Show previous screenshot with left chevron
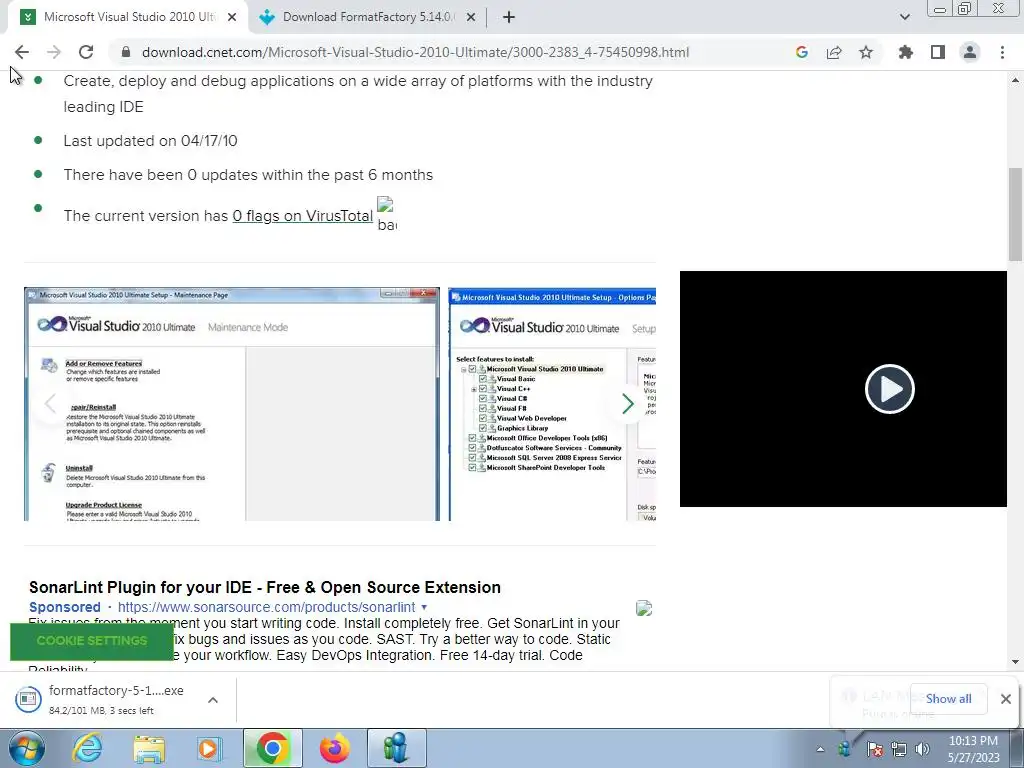The height and width of the screenshot is (768, 1024). coord(51,404)
